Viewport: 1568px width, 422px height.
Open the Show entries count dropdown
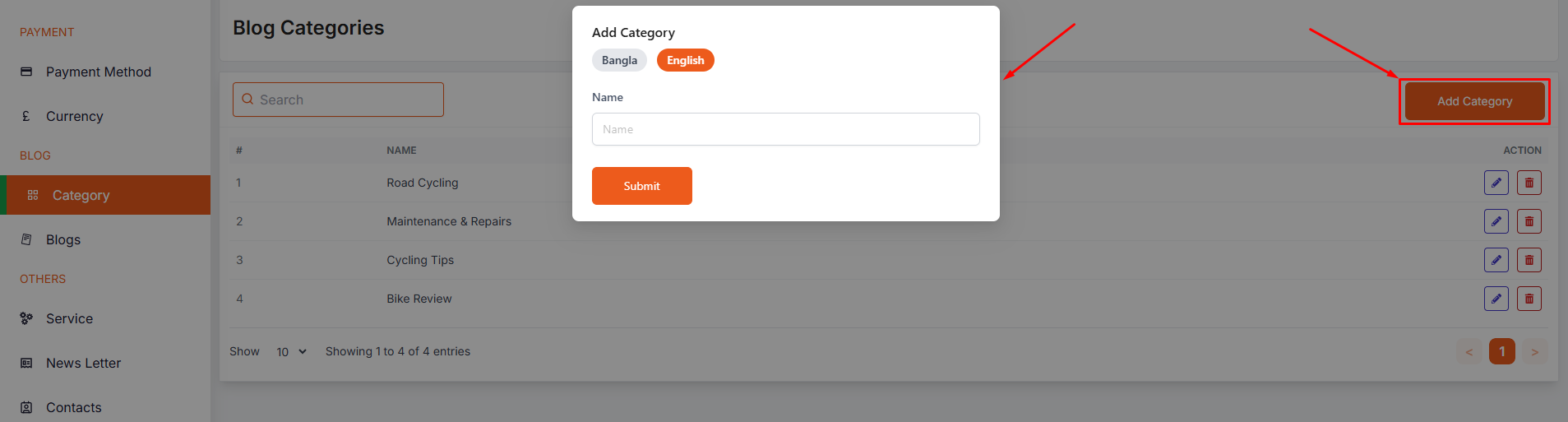click(291, 351)
